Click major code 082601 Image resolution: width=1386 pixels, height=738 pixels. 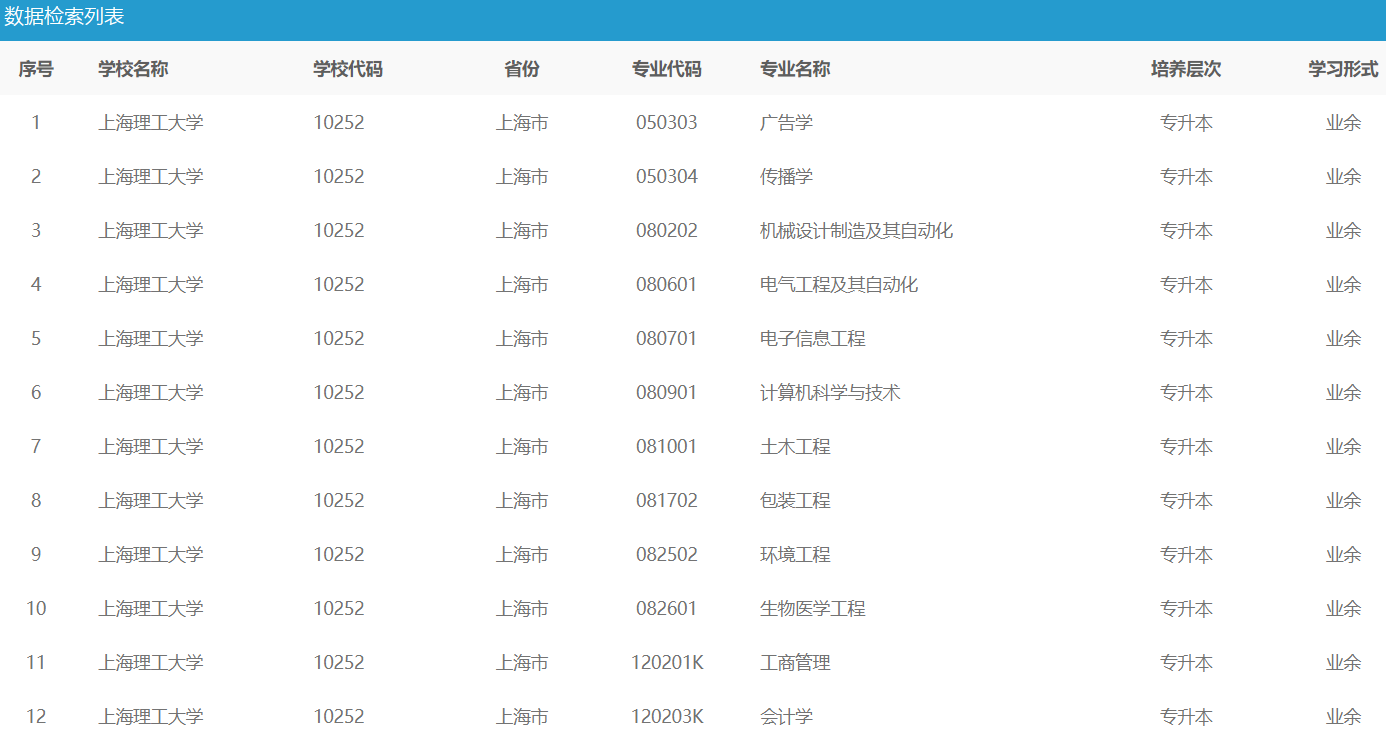pyautogui.click(x=667, y=609)
